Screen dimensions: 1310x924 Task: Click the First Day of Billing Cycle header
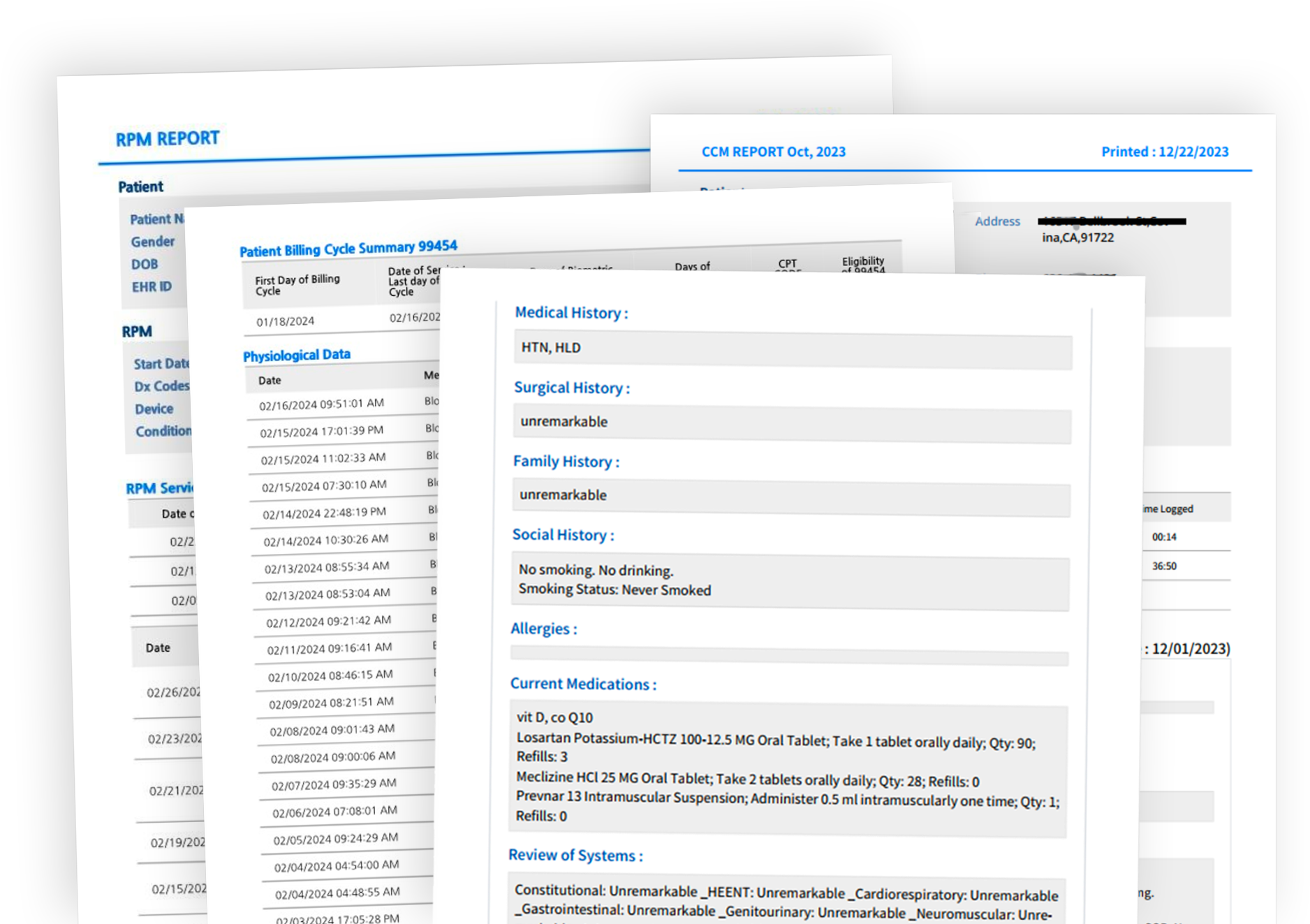tap(297, 285)
